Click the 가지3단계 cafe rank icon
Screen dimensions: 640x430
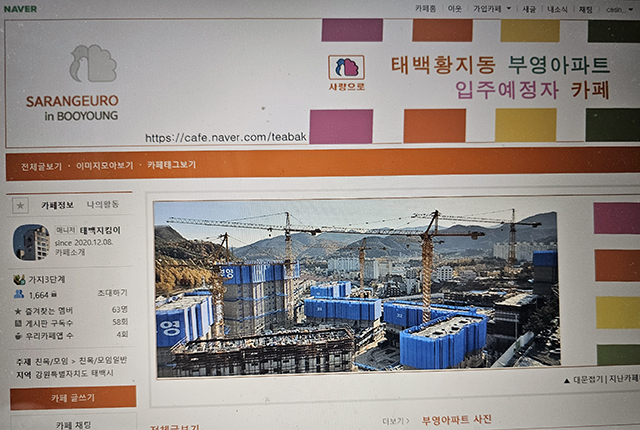click(x=19, y=279)
